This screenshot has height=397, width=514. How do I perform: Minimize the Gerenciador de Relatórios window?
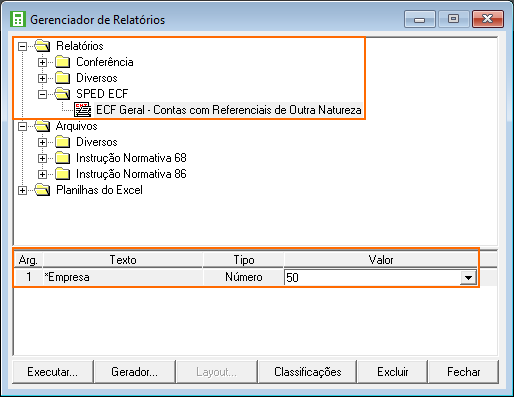pyautogui.click(x=419, y=19)
